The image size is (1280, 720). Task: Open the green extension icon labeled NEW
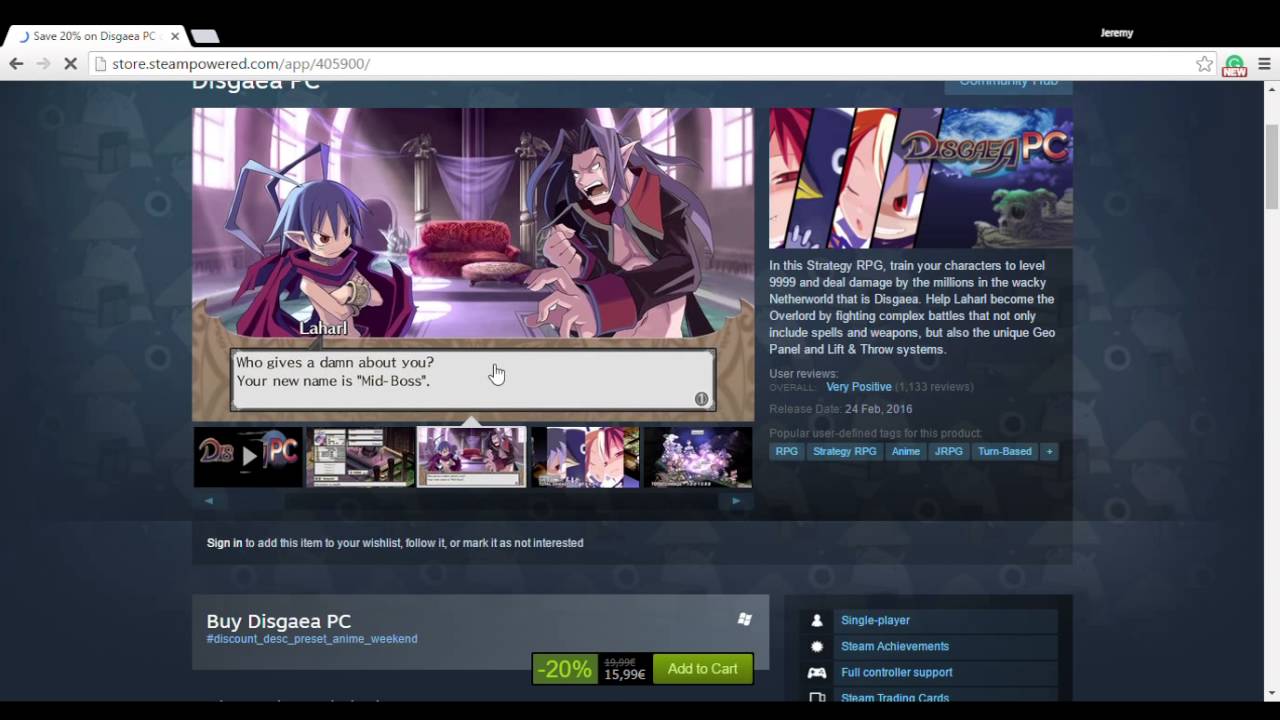click(x=1235, y=65)
